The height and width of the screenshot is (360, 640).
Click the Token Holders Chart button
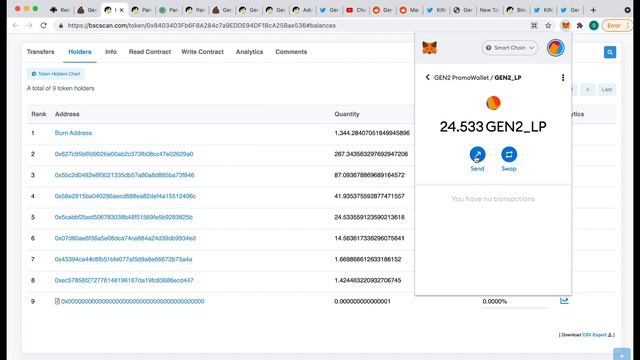pos(56,74)
